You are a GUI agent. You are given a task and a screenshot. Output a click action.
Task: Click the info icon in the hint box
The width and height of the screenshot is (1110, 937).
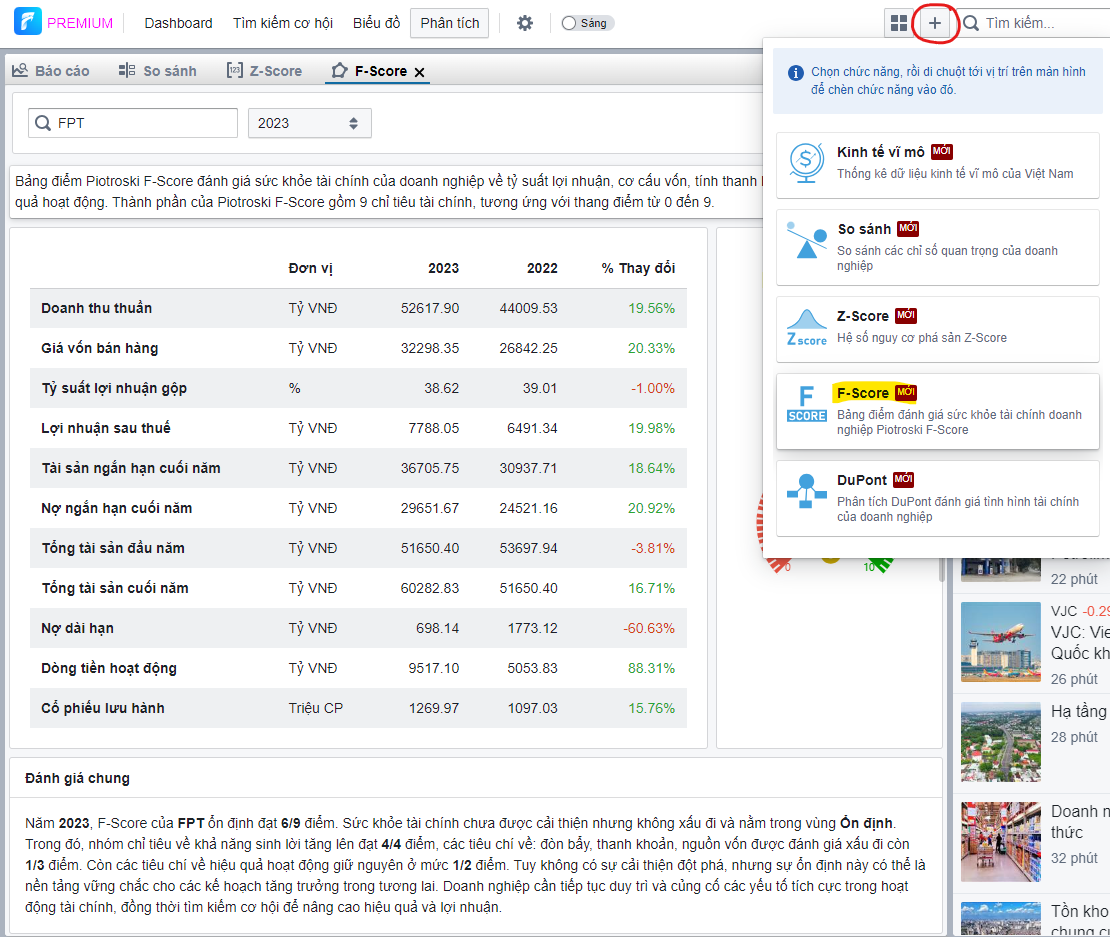796,72
